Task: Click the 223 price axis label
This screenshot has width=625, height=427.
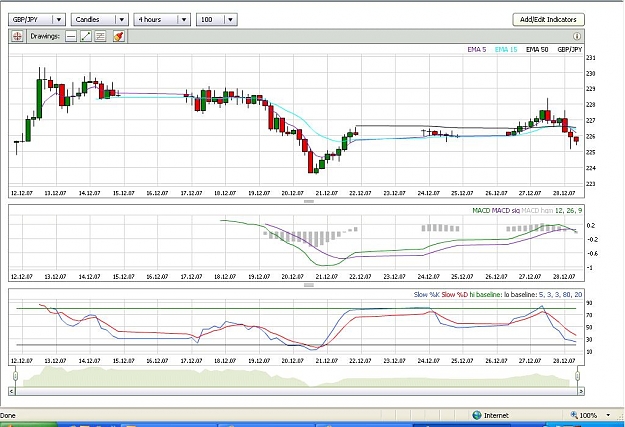Action: point(591,184)
